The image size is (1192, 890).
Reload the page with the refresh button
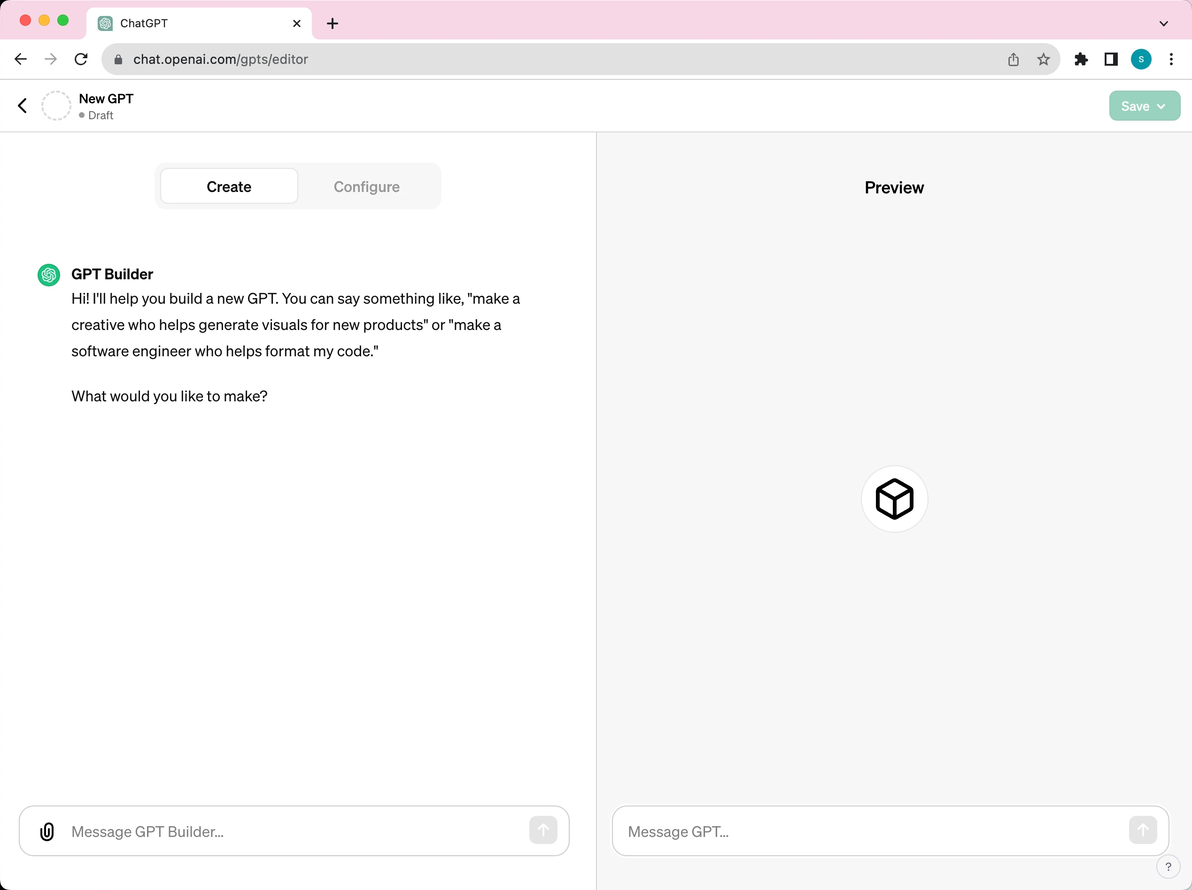(x=81, y=59)
